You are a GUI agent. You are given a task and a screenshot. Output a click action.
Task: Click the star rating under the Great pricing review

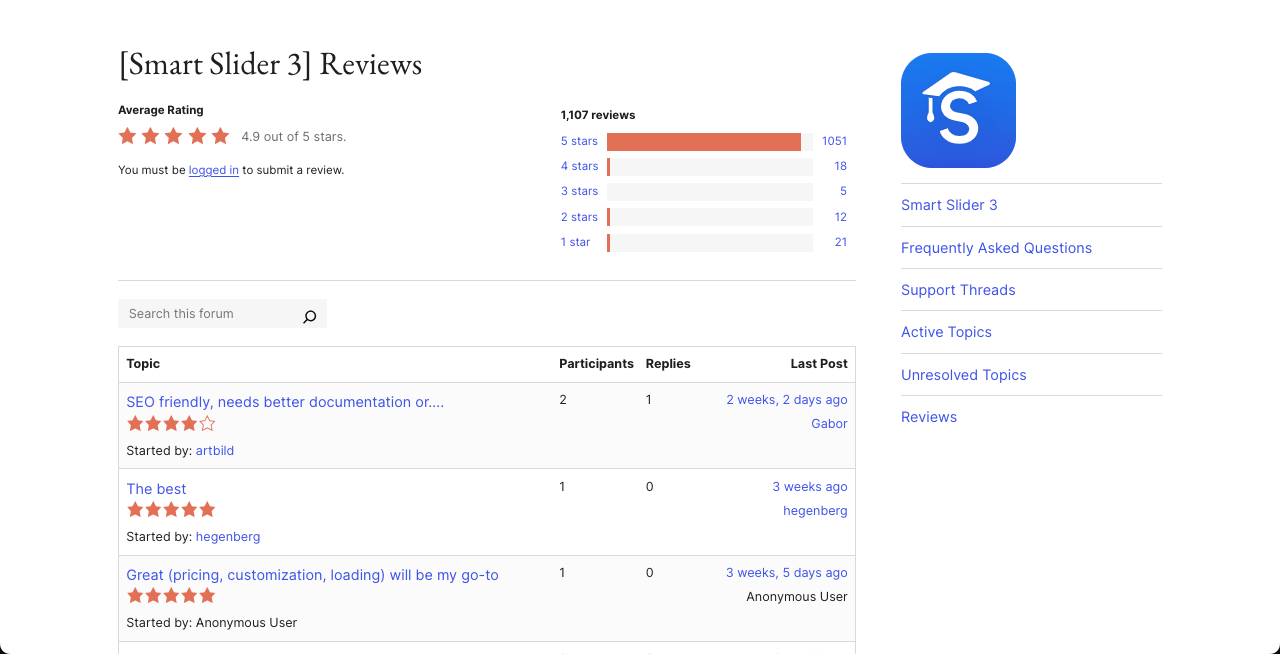[170, 596]
